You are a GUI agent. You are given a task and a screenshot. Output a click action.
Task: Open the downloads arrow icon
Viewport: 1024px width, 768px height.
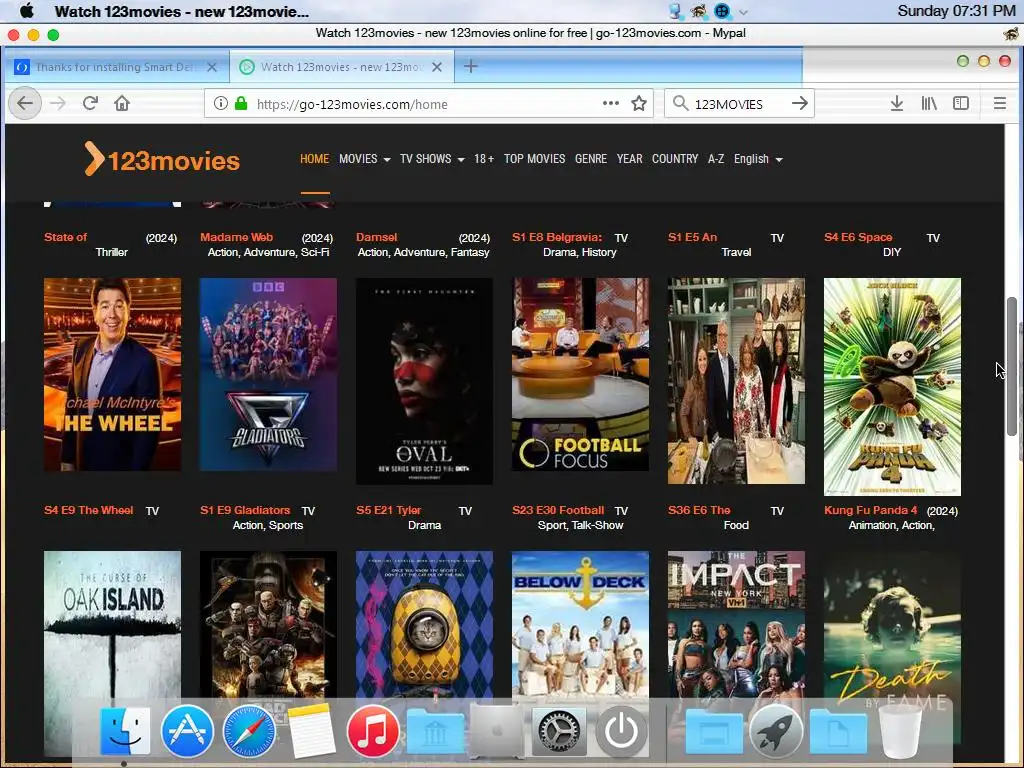coord(897,103)
